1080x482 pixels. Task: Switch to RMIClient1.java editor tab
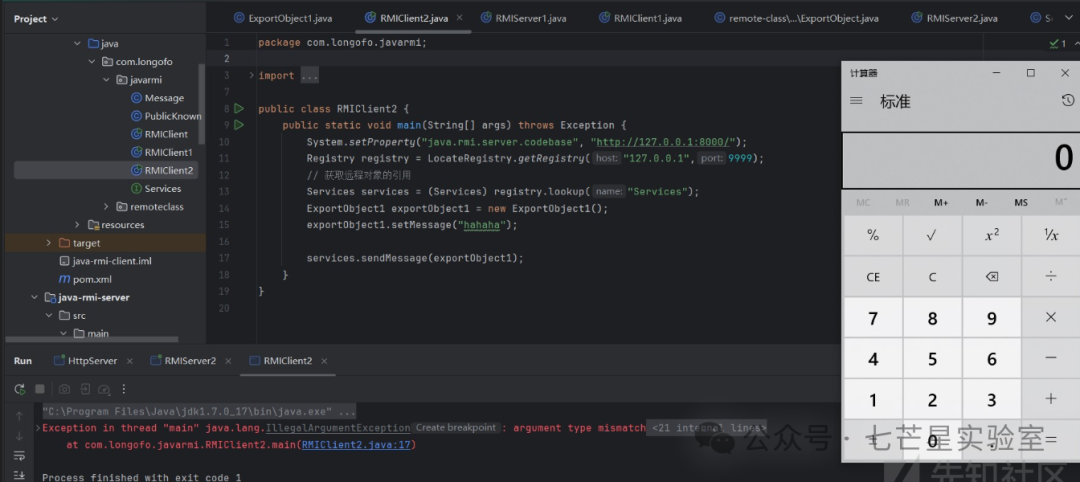(x=641, y=19)
